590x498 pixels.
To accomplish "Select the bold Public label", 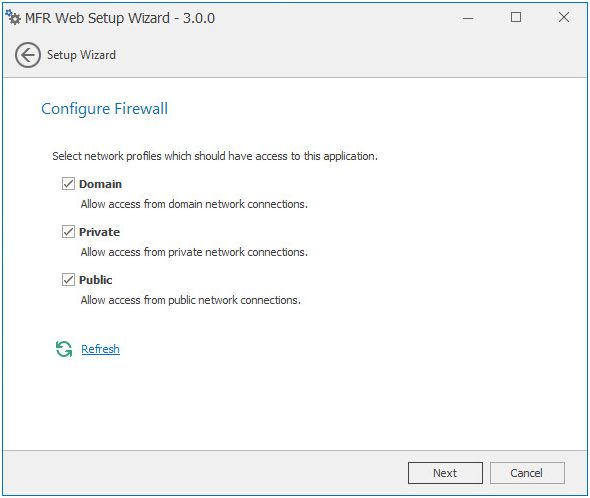I will coord(96,280).
